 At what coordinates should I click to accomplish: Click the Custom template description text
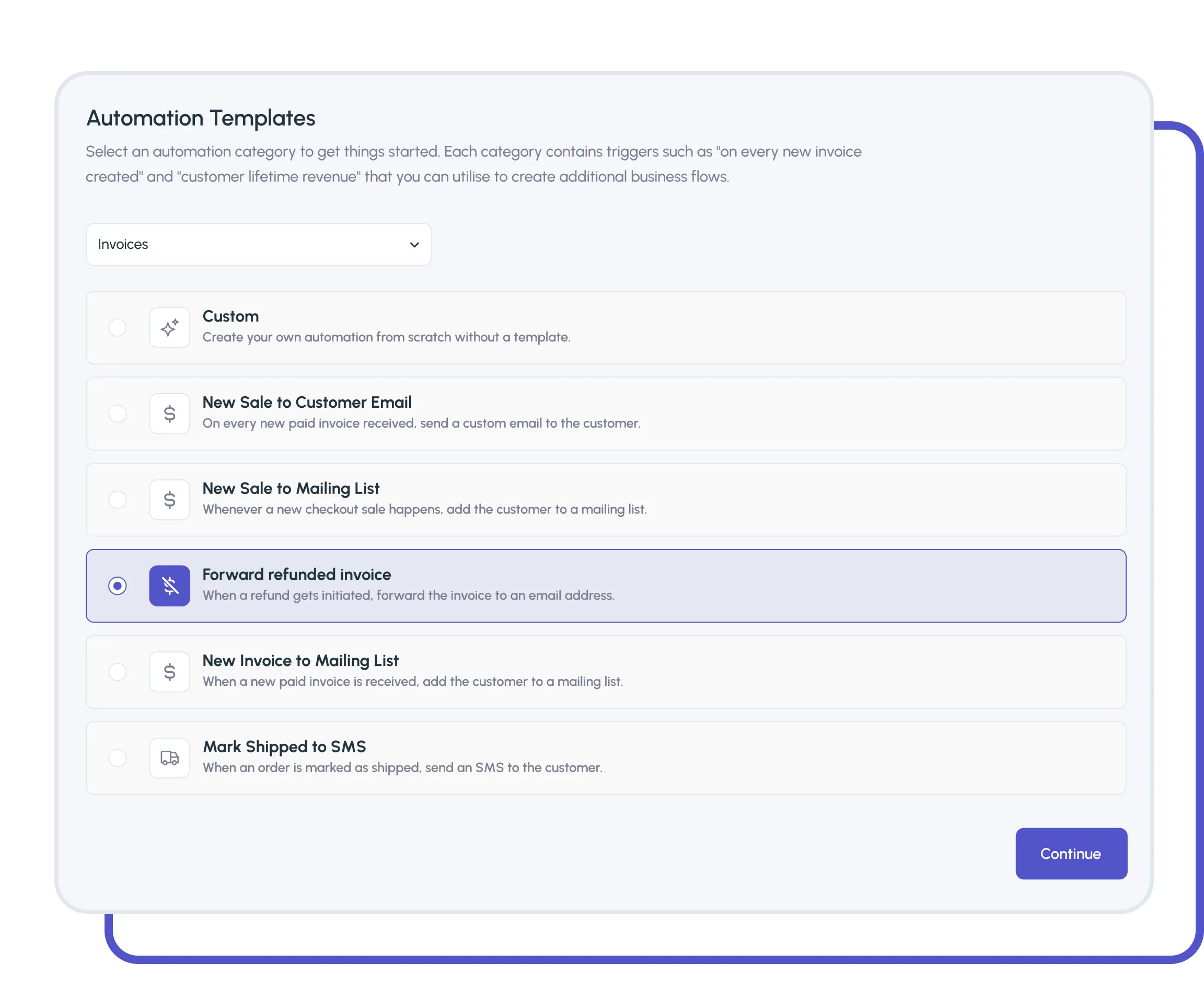point(386,338)
